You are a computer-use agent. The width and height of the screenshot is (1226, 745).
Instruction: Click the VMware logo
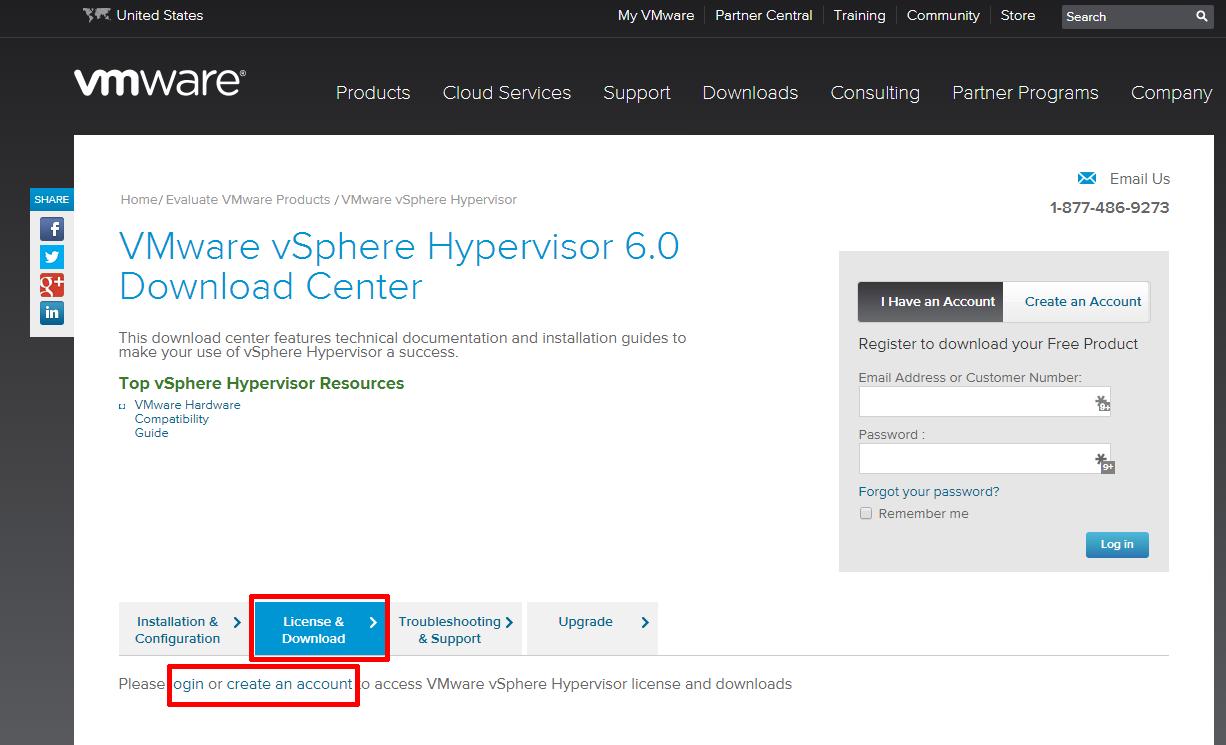coord(160,82)
